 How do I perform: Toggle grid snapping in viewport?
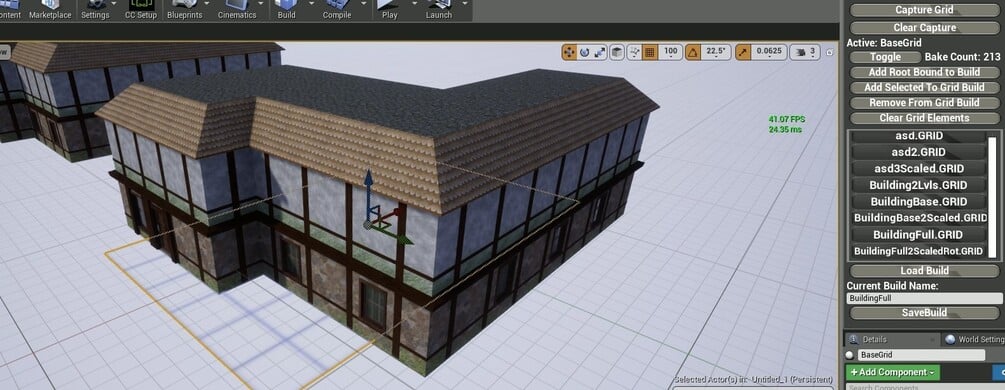pos(650,52)
